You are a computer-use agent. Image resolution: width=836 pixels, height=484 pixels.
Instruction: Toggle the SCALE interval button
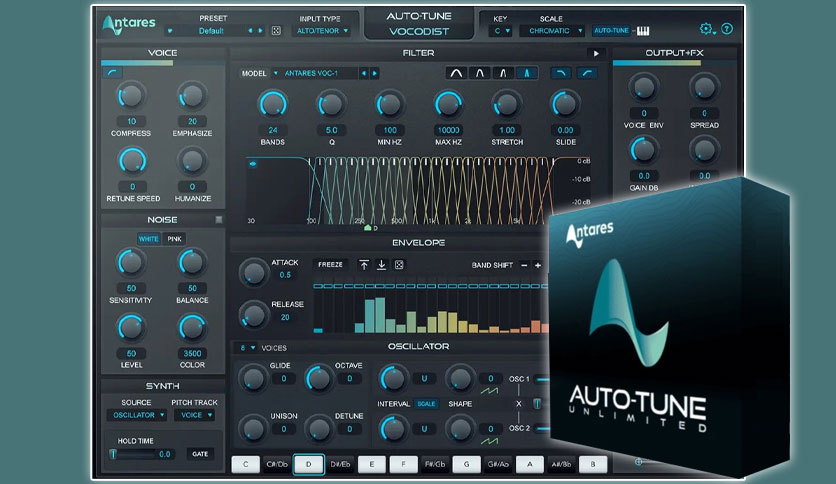[x=426, y=404]
